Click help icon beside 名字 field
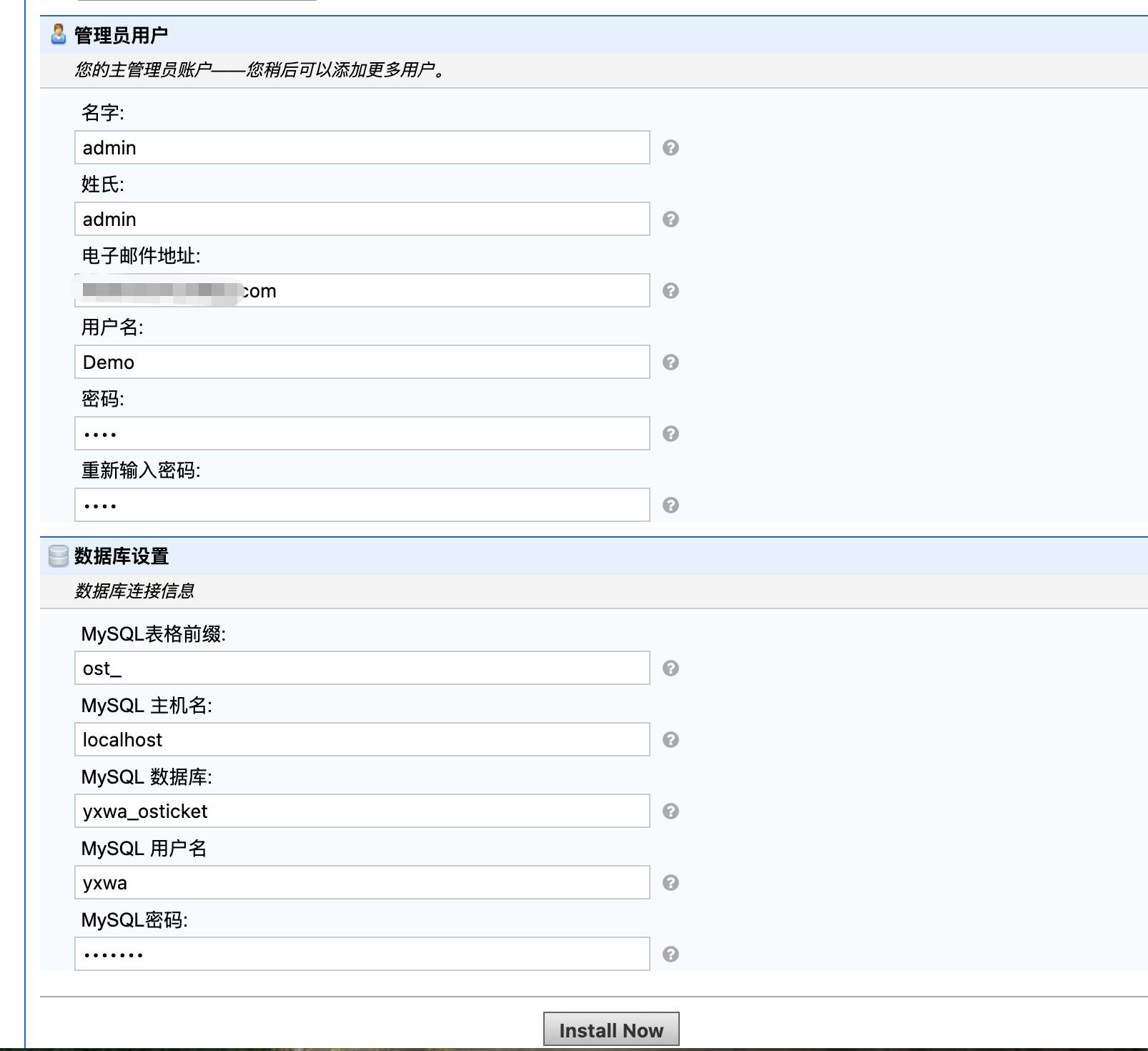The image size is (1148, 1051). [x=671, y=148]
